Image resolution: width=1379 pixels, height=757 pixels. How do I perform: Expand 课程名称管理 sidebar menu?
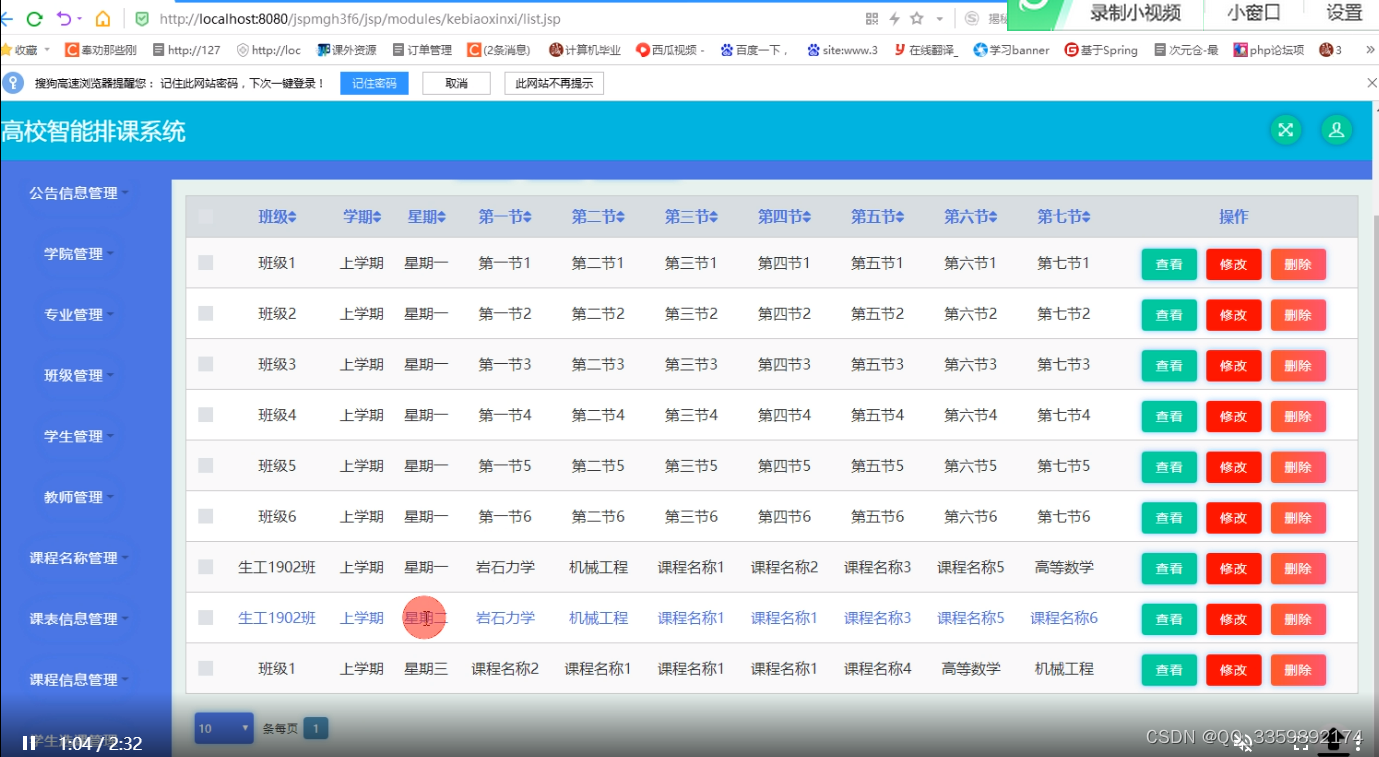point(79,558)
